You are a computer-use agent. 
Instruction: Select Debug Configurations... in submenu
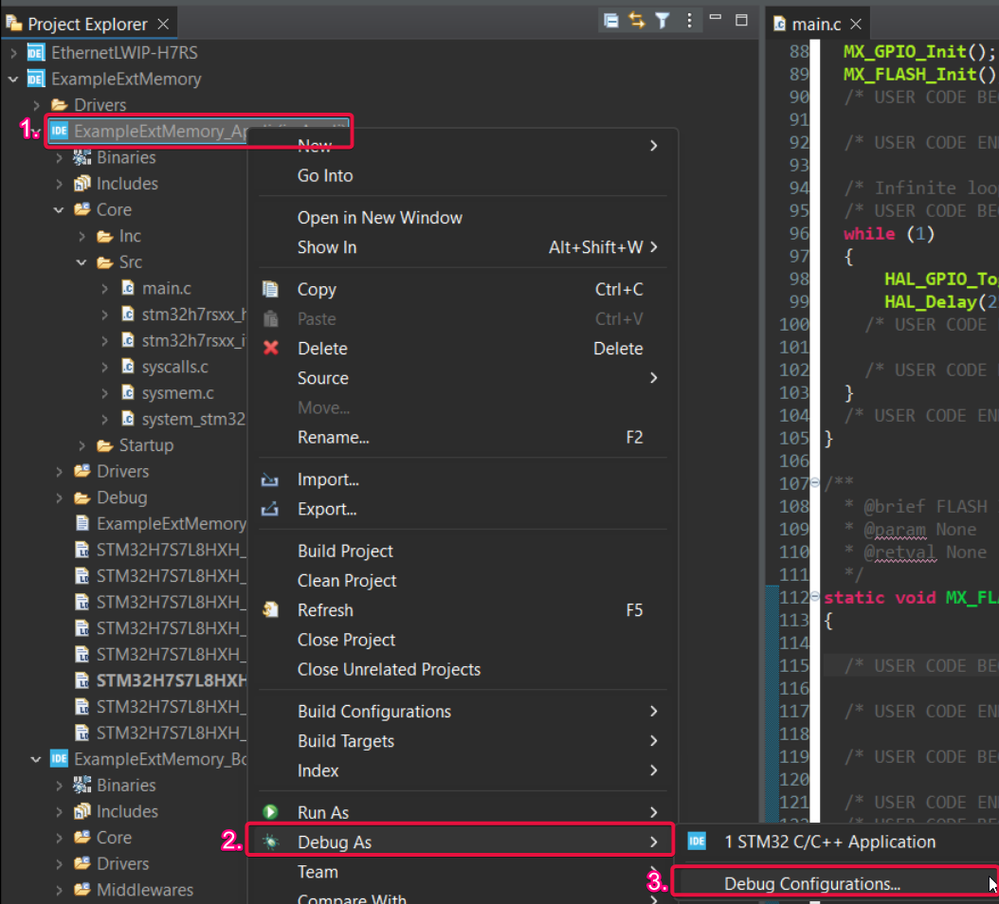(x=812, y=884)
